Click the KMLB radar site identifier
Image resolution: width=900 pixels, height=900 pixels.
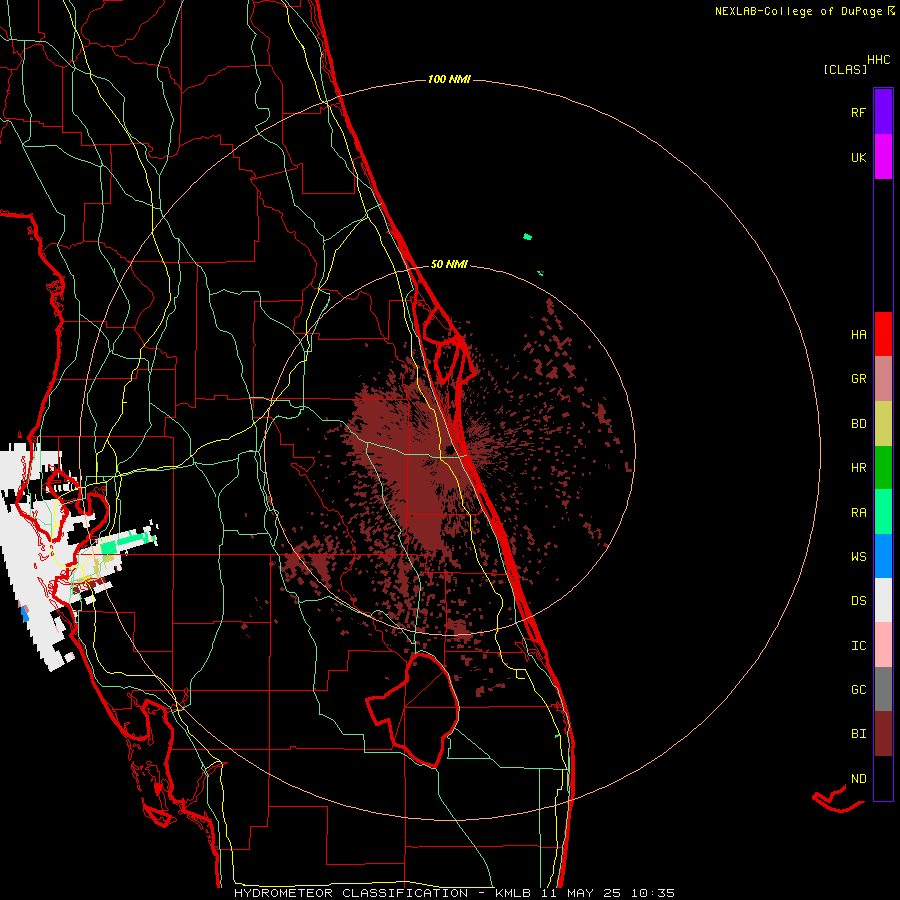513,893
